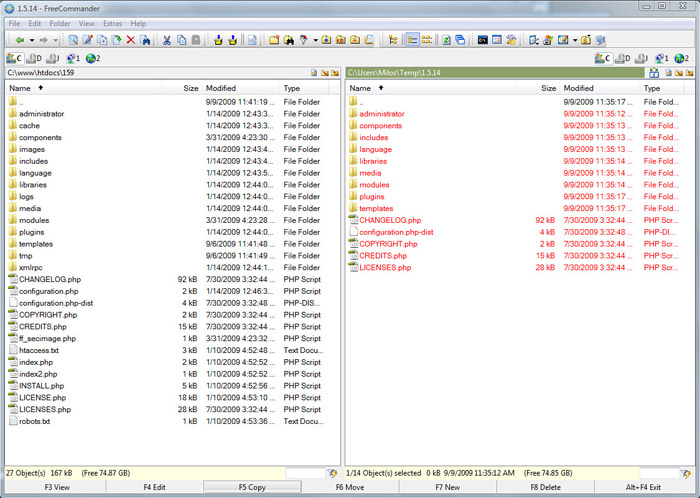This screenshot has height=498, width=700.
Task: Click the Unpack files up-arrow icon
Action: [x=232, y=40]
